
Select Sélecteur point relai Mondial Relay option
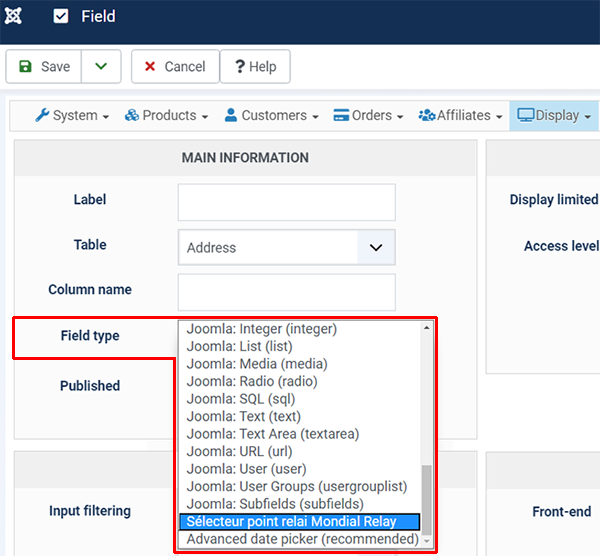click(x=300, y=522)
